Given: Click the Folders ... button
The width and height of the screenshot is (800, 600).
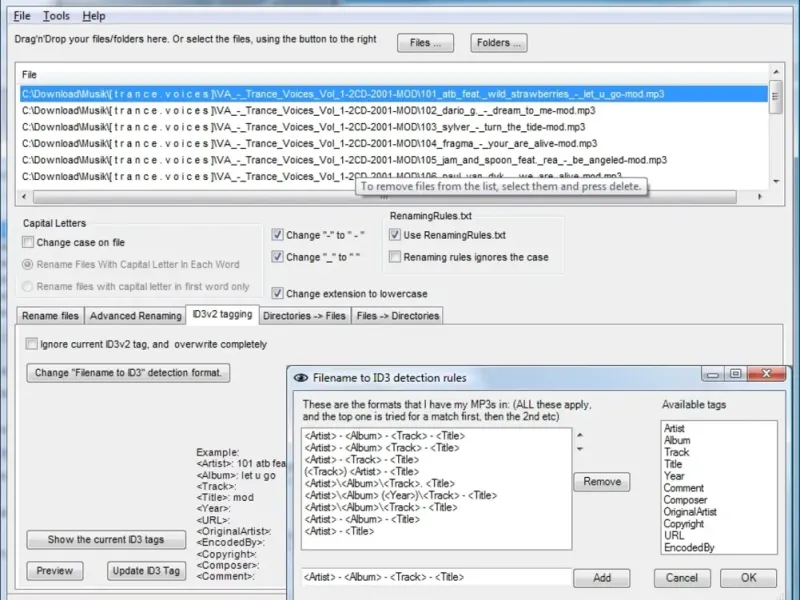Looking at the screenshot, I should (x=498, y=43).
